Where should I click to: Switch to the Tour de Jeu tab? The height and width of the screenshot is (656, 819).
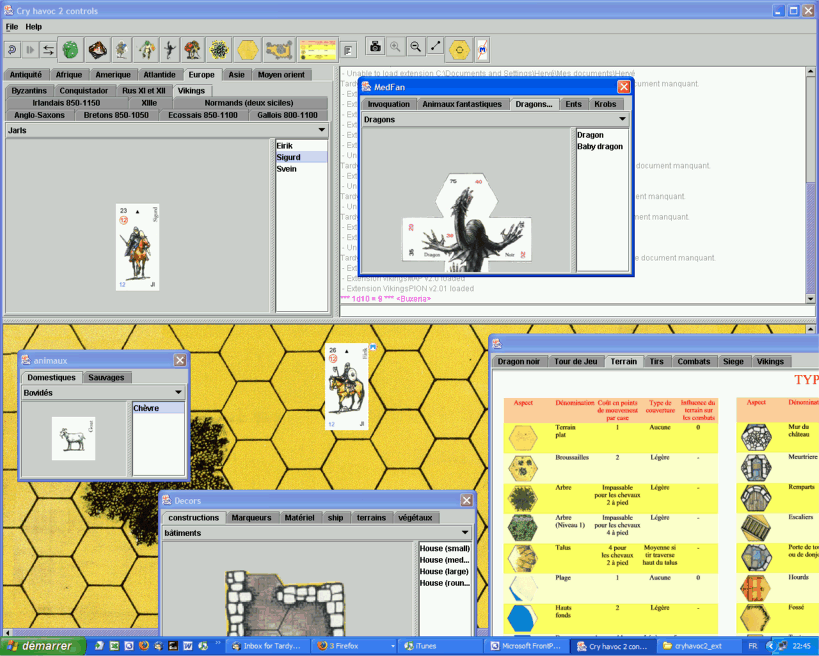click(576, 361)
